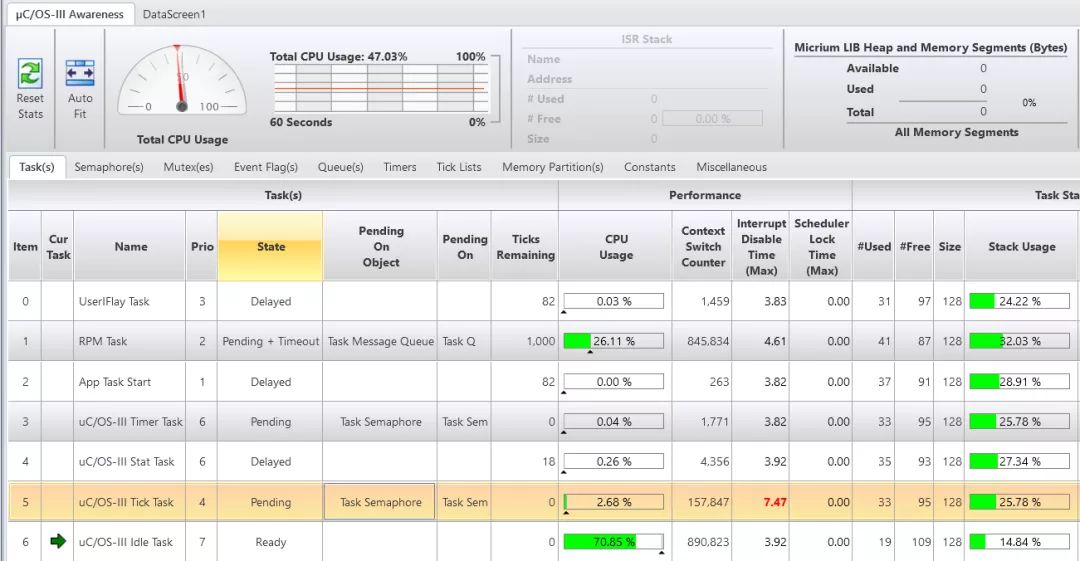Click the #Used column header

click(873, 246)
